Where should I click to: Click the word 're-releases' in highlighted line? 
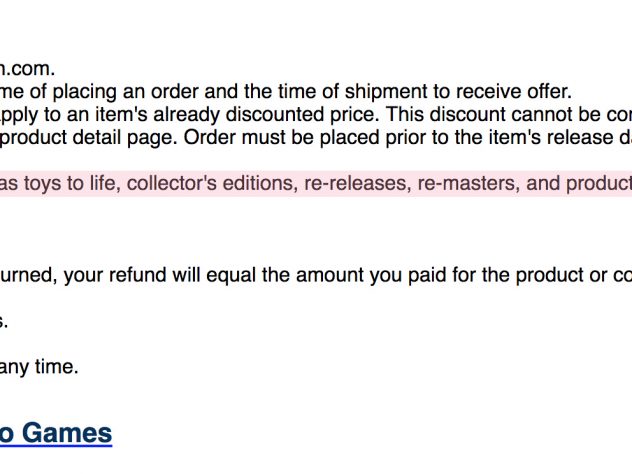(x=358, y=183)
